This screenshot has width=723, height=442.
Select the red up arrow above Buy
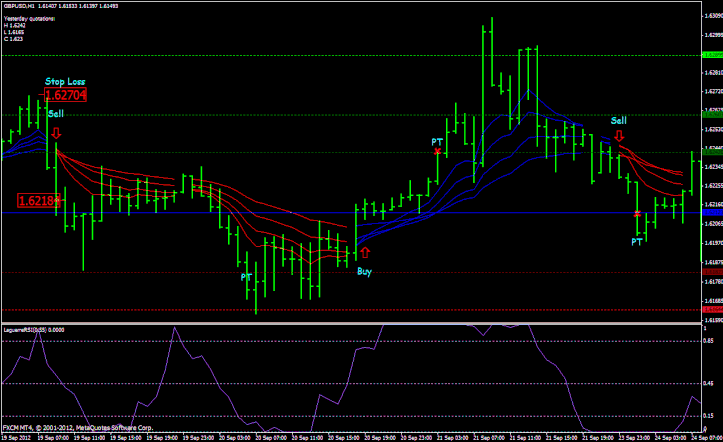coord(365,252)
